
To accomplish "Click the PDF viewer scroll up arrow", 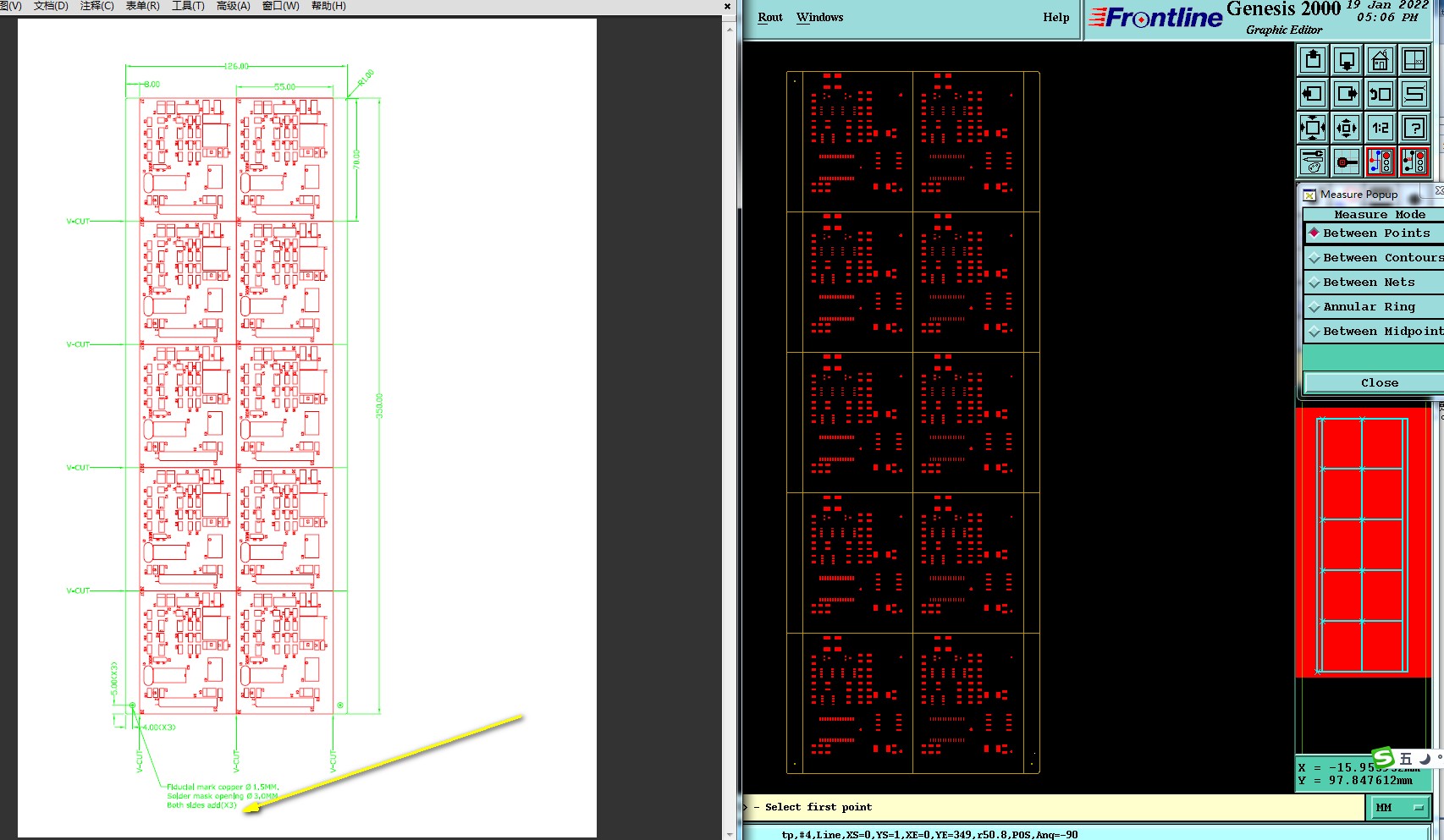I will 730,30.
